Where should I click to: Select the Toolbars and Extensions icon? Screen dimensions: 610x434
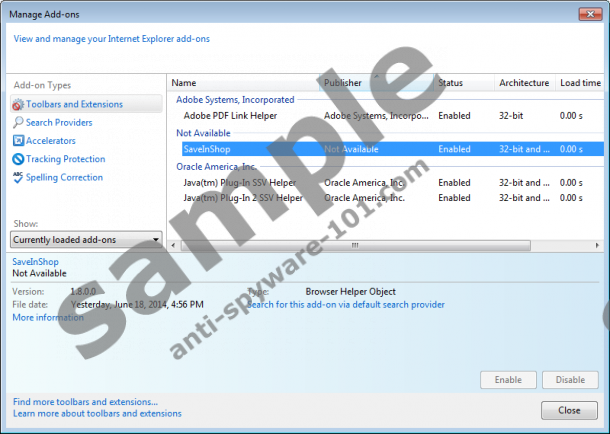(x=17, y=104)
